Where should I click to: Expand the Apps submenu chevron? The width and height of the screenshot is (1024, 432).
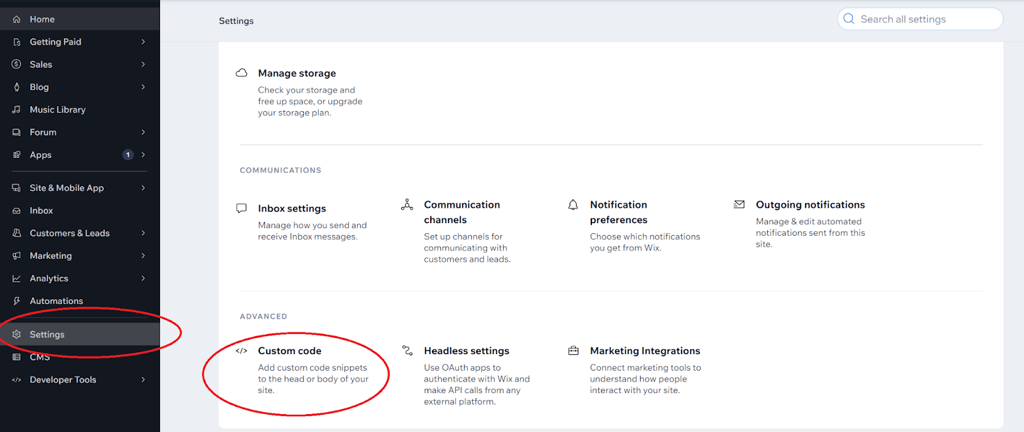143,155
